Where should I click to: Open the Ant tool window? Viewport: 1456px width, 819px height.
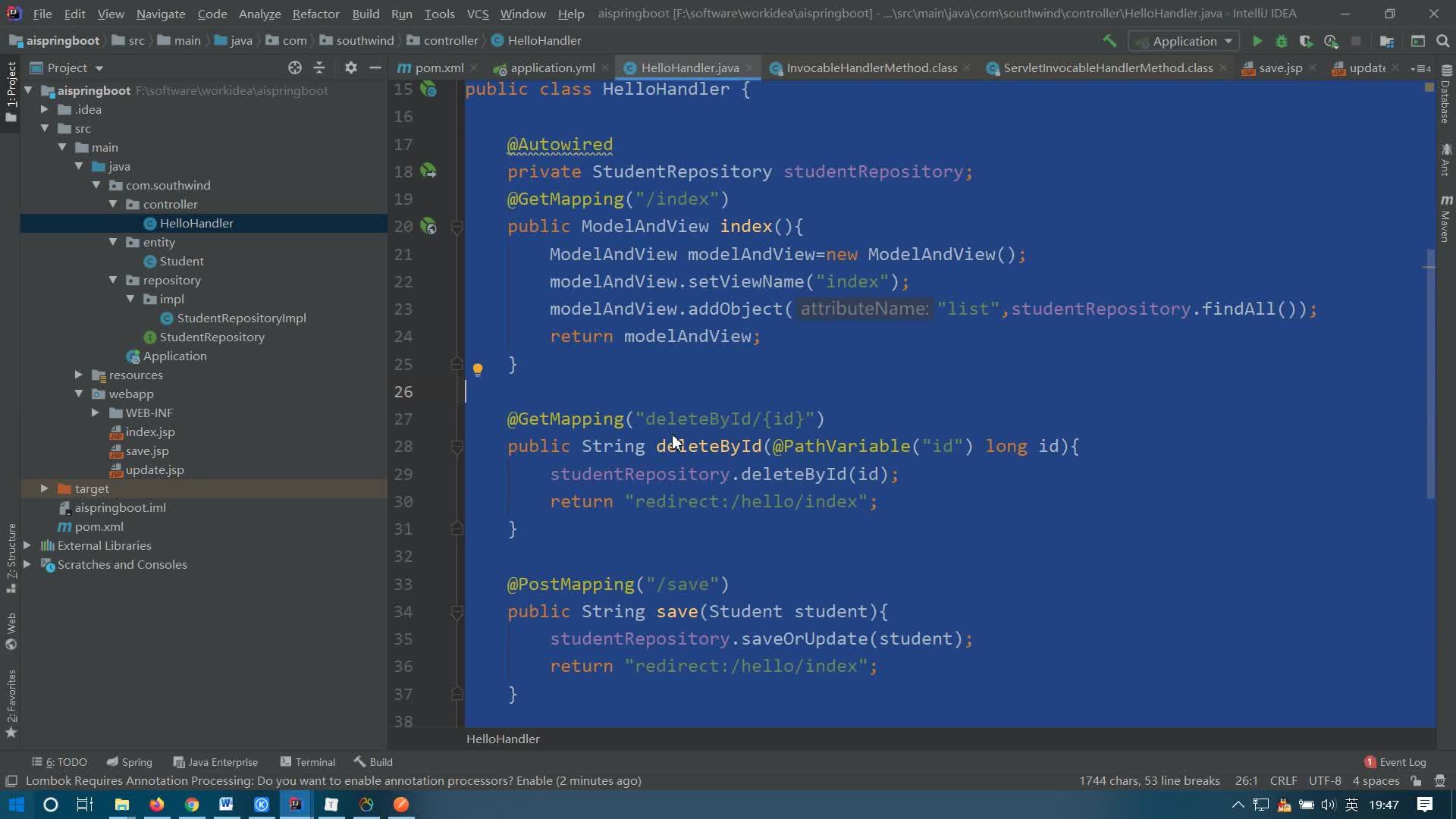click(1445, 160)
